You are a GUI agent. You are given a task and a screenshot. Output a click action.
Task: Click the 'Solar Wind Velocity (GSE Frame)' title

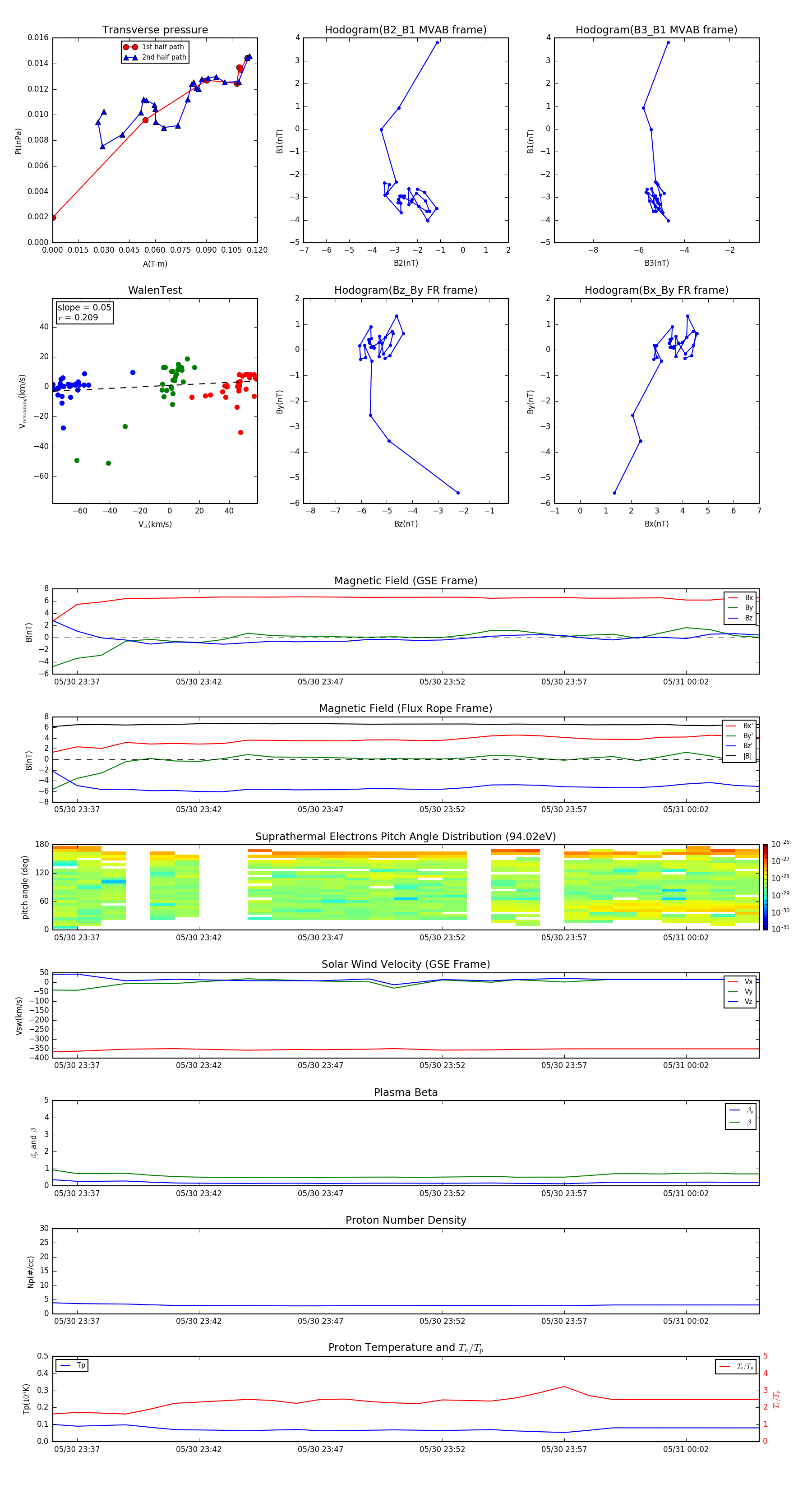tap(406, 965)
